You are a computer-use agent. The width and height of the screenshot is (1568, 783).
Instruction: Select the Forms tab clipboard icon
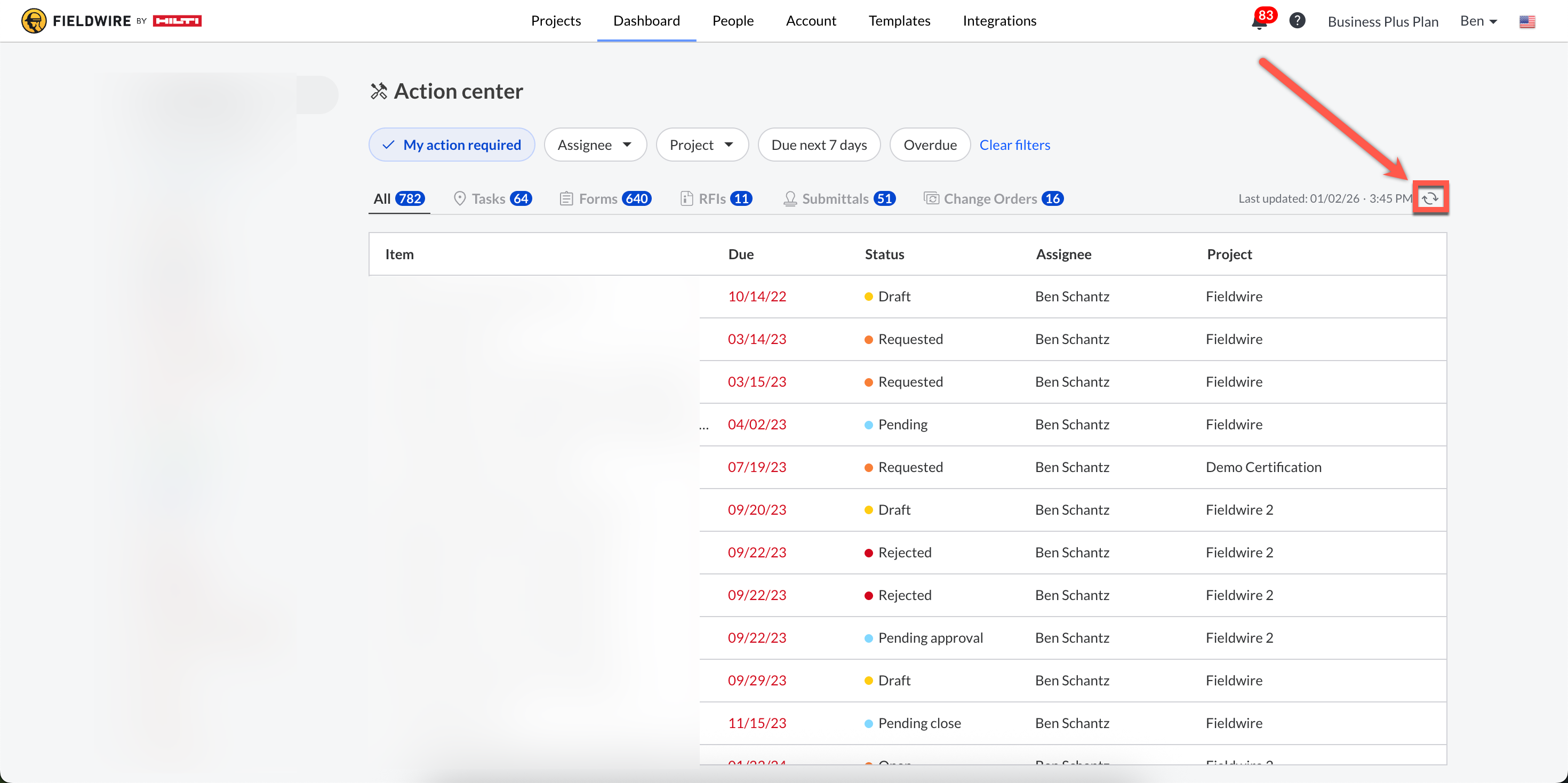[566, 198]
